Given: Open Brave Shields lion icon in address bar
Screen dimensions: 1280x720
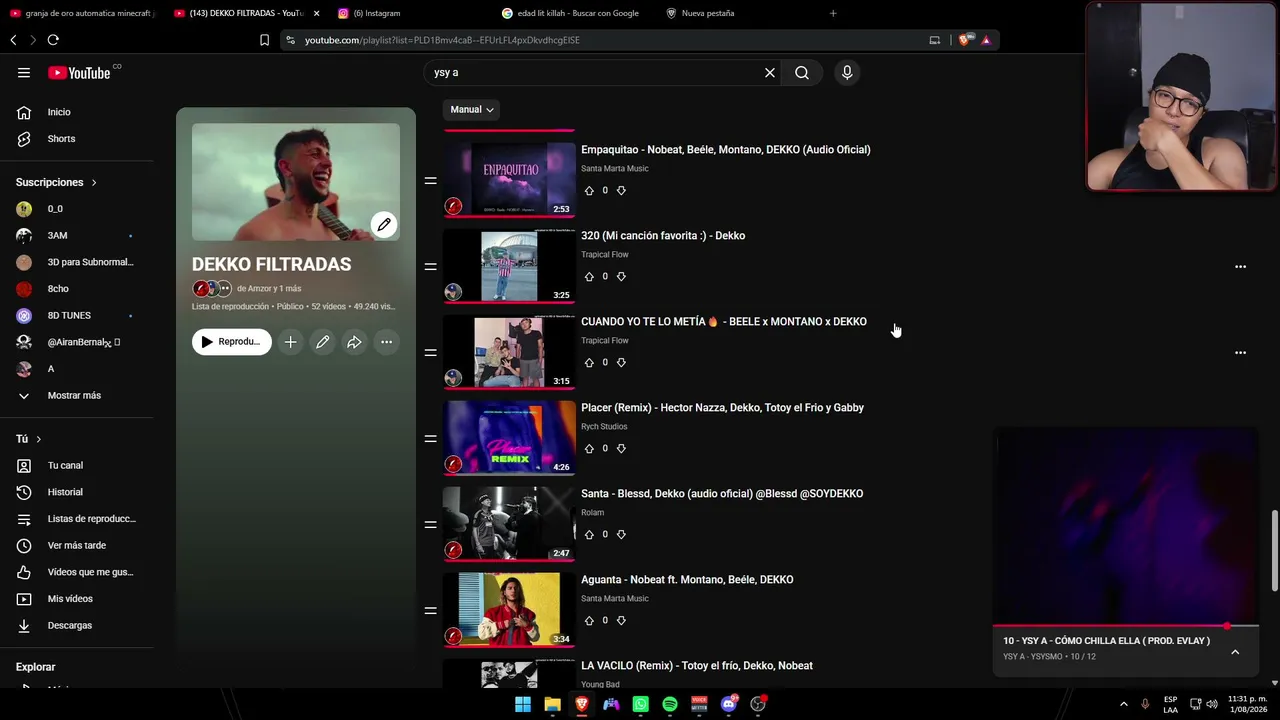Looking at the screenshot, I should point(964,40).
